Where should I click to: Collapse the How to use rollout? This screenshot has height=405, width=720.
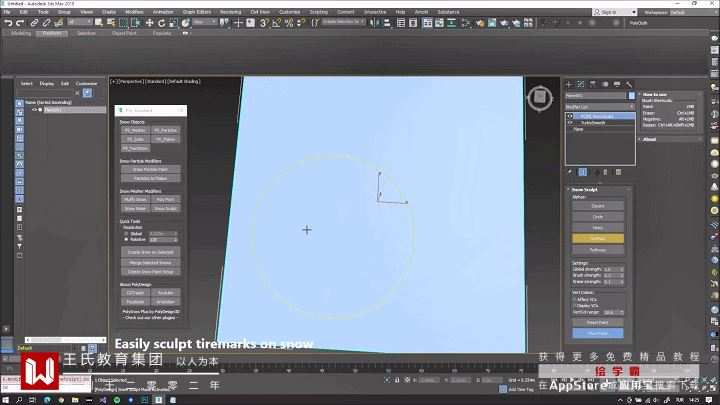click(x=654, y=95)
